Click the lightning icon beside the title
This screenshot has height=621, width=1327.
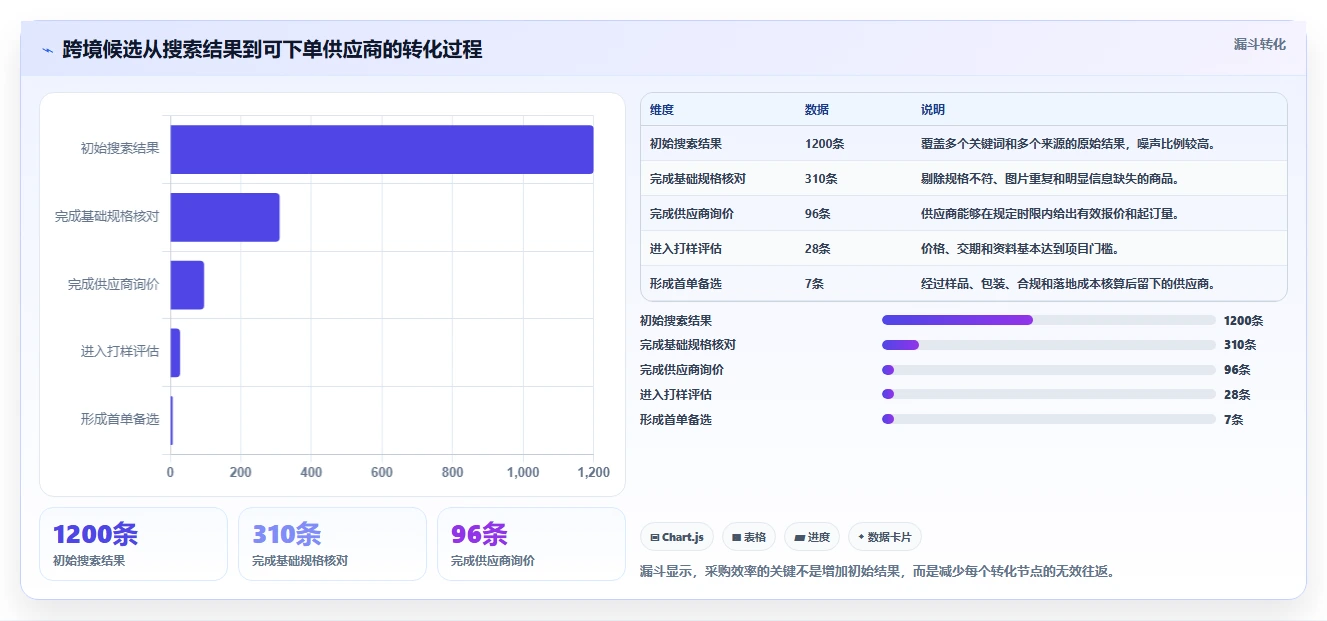pos(47,50)
